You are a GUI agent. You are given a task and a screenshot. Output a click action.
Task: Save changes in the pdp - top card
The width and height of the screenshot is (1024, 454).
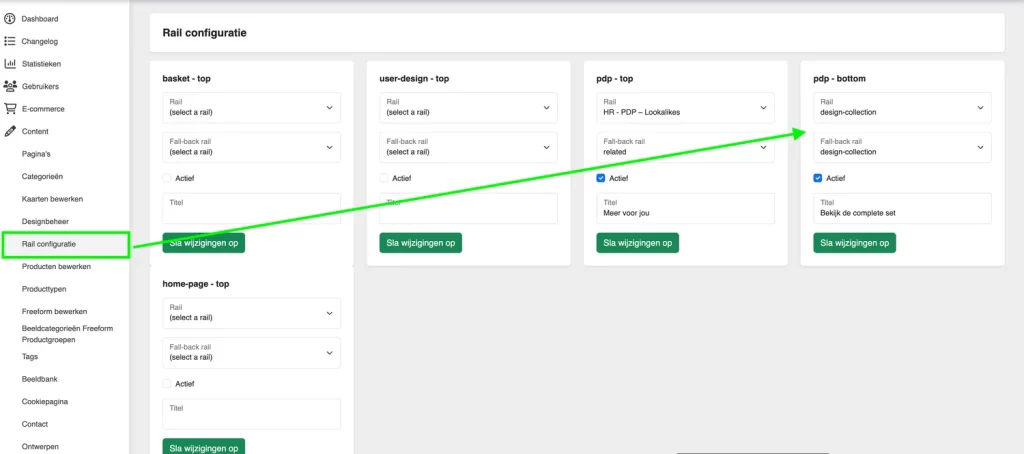(x=637, y=243)
